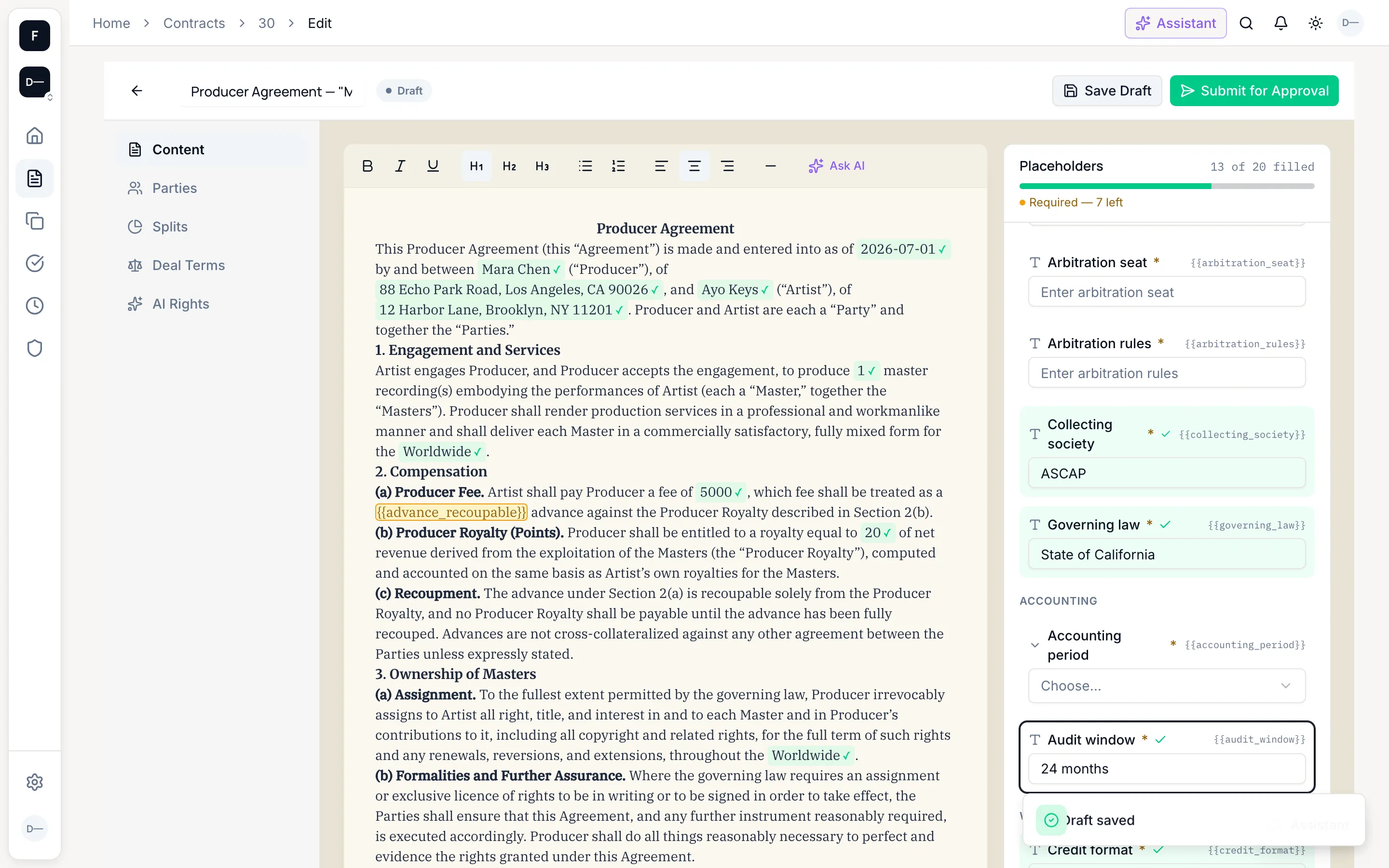Image resolution: width=1389 pixels, height=868 pixels.
Task: Insert horizontal rule divider
Action: click(771, 166)
